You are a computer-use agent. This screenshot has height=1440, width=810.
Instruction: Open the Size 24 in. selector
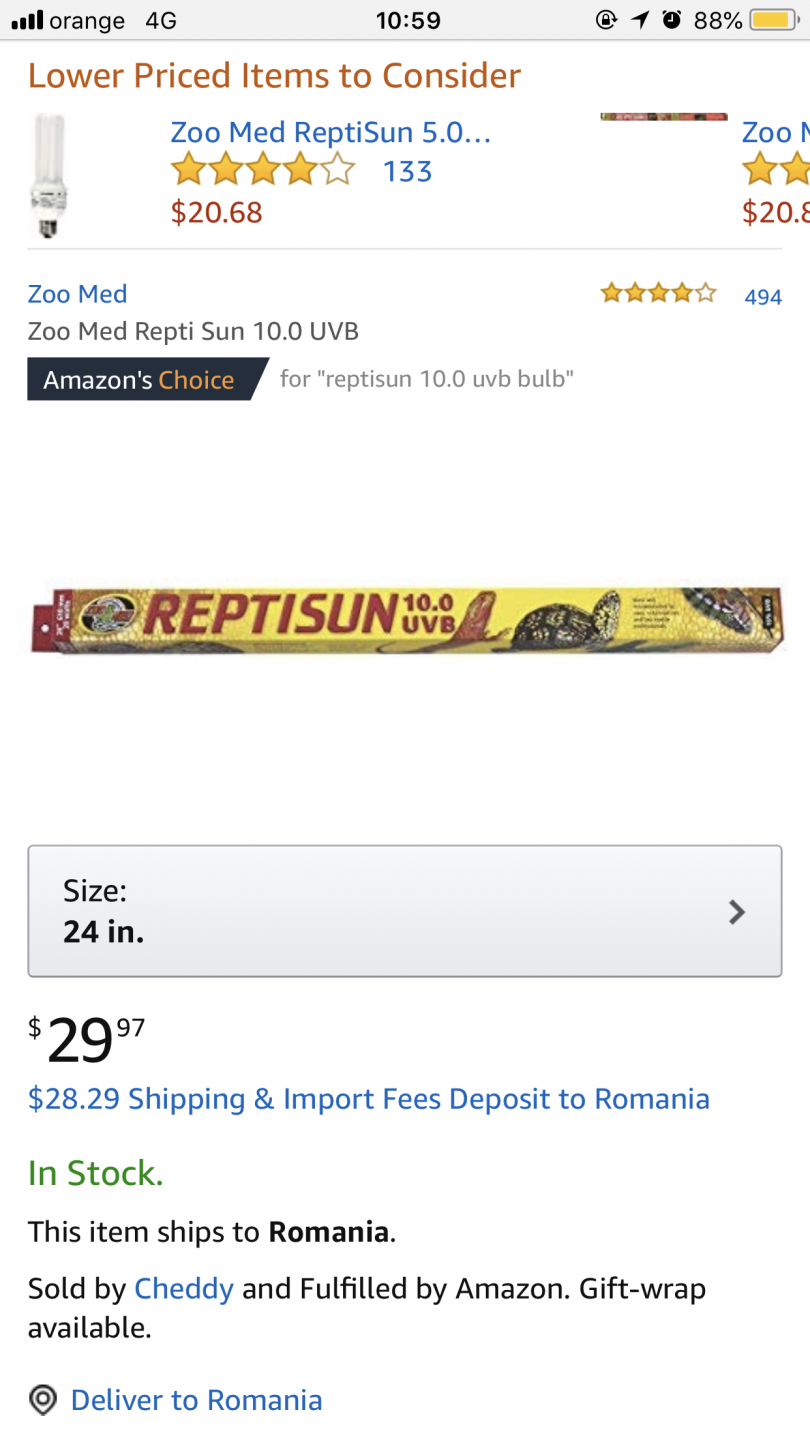[x=404, y=911]
